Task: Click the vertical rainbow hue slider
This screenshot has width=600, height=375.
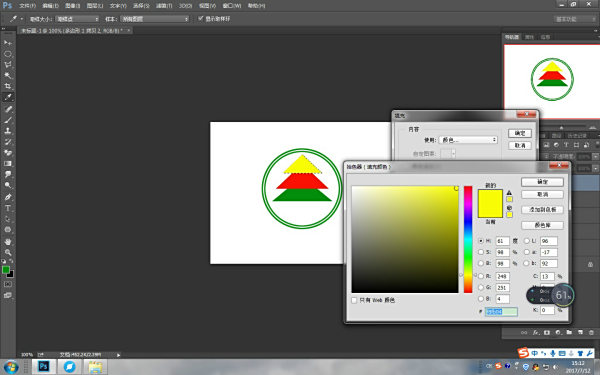Action: click(468, 239)
